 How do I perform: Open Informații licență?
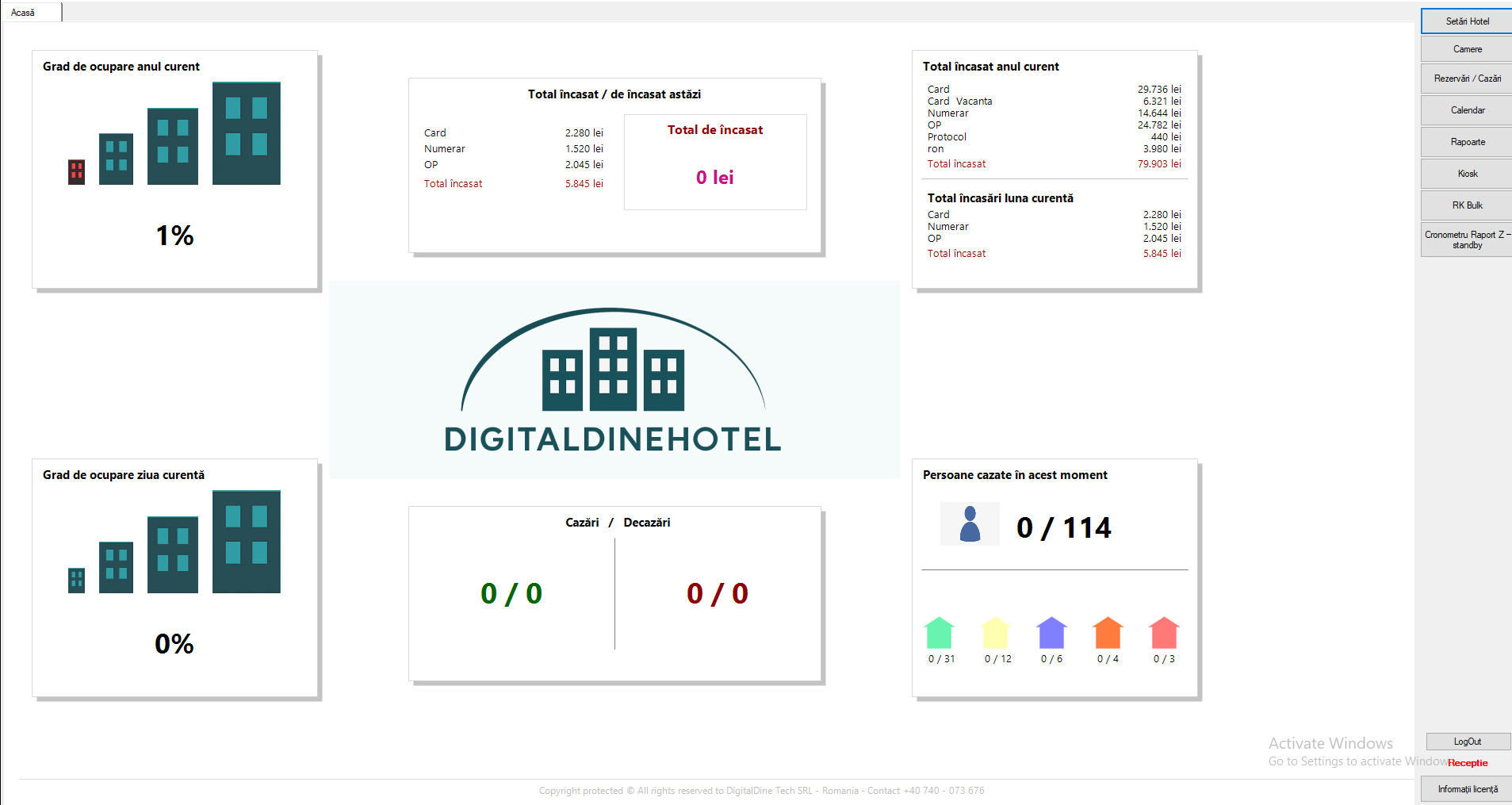[x=1467, y=789]
